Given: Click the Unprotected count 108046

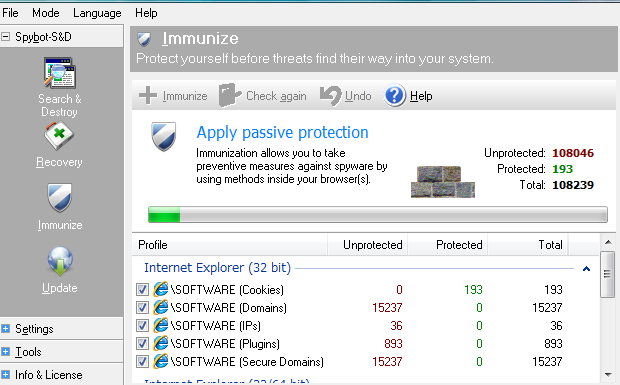Looking at the screenshot, I should [573, 153].
